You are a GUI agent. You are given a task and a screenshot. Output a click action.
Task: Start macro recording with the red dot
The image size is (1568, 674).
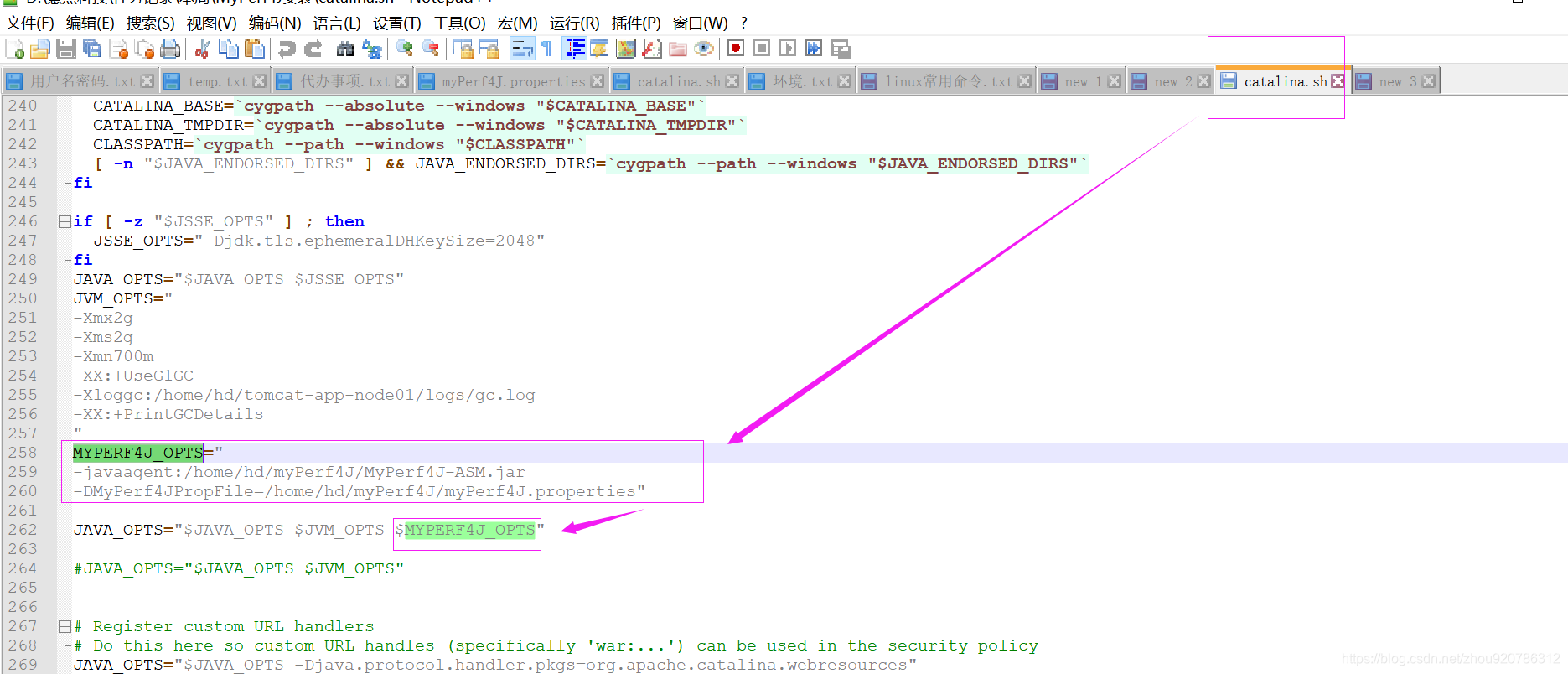[x=736, y=49]
